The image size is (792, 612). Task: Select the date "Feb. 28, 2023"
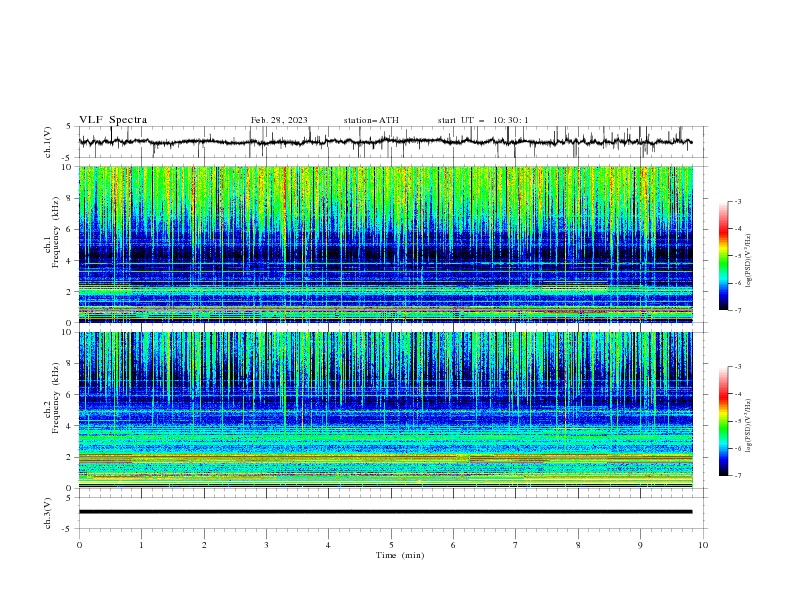(x=279, y=120)
